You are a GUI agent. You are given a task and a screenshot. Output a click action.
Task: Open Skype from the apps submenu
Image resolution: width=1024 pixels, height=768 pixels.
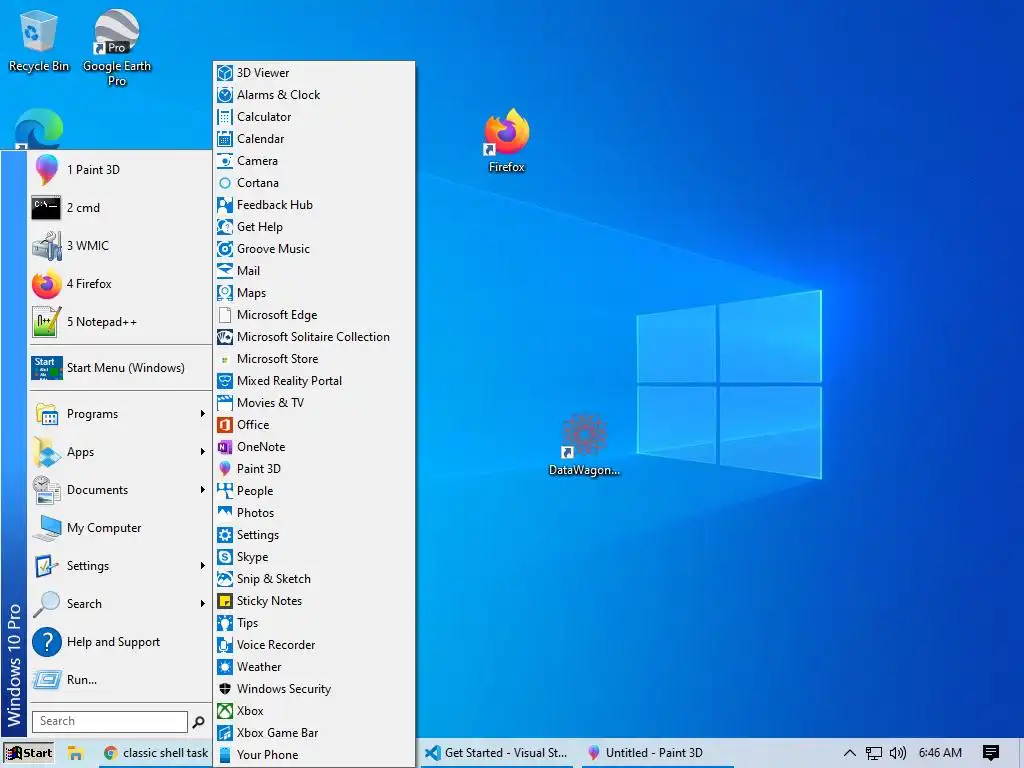coord(314,556)
